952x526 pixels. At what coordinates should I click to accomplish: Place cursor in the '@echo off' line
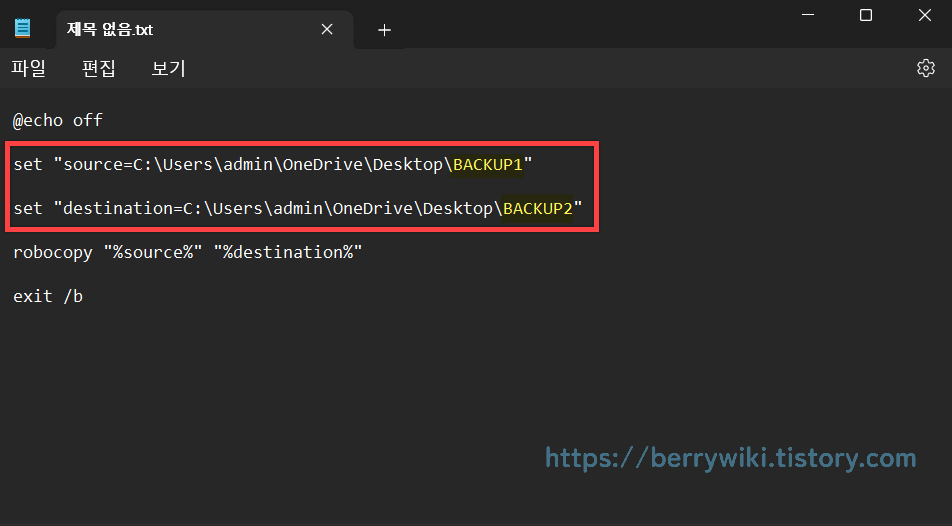coord(58,120)
